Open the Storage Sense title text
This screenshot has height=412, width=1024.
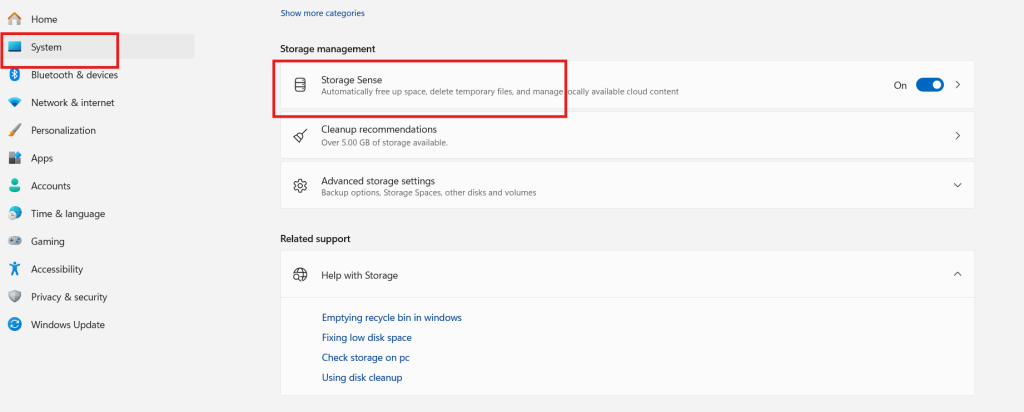point(351,80)
